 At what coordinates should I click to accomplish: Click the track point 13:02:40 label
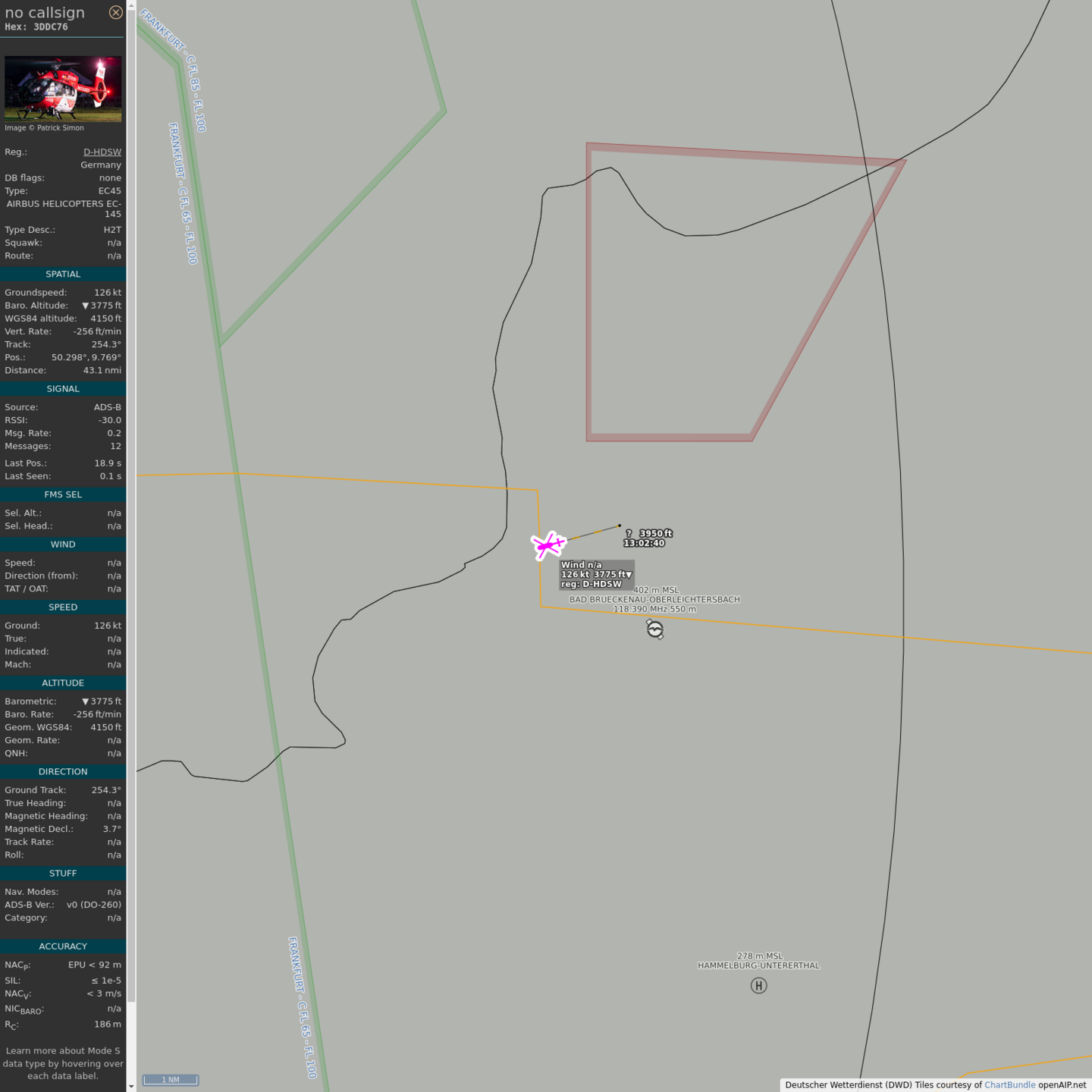pos(644,543)
